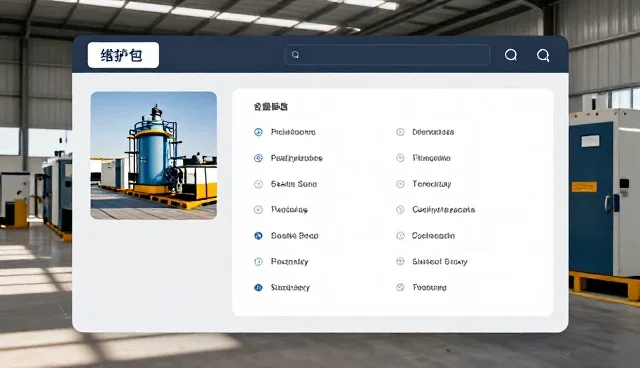The height and width of the screenshot is (368, 640).
Task: Focus the search input field in header
Action: 387,55
